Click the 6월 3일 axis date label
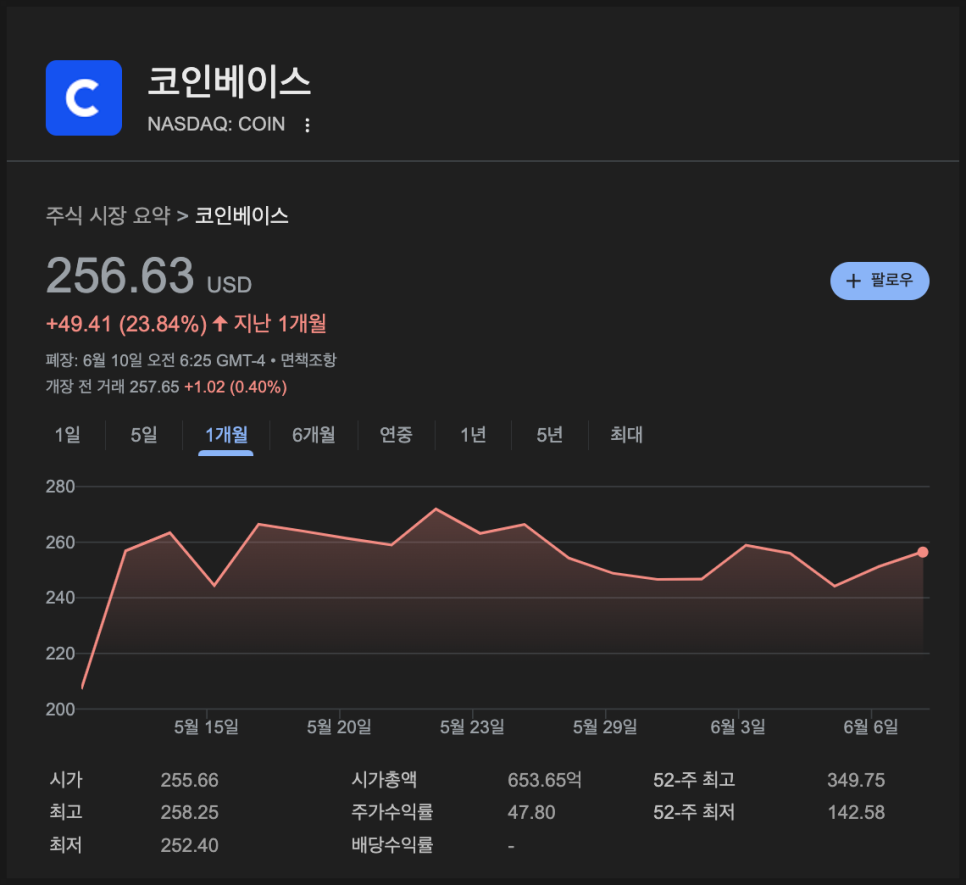The height and width of the screenshot is (885, 966). coord(738,727)
